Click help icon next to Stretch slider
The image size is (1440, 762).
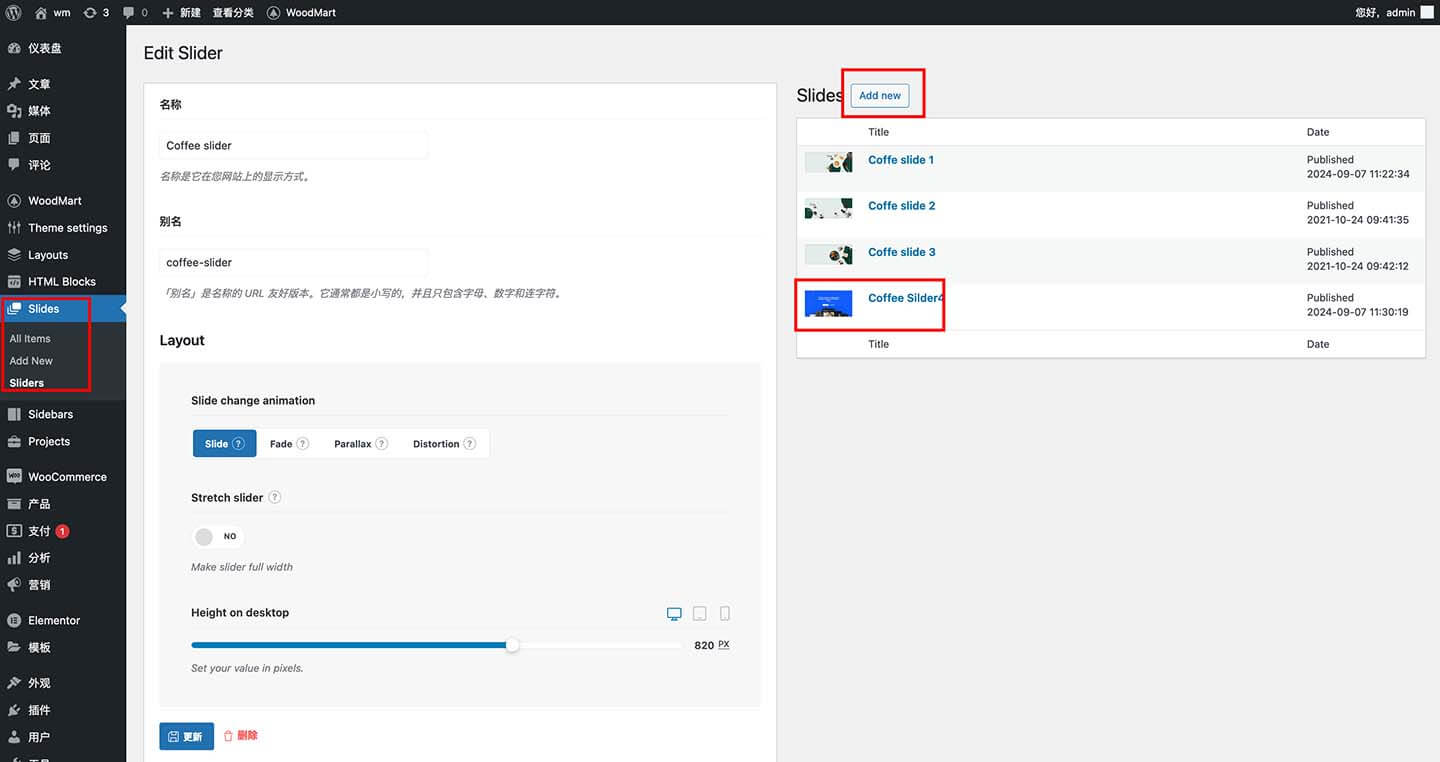[x=275, y=497]
